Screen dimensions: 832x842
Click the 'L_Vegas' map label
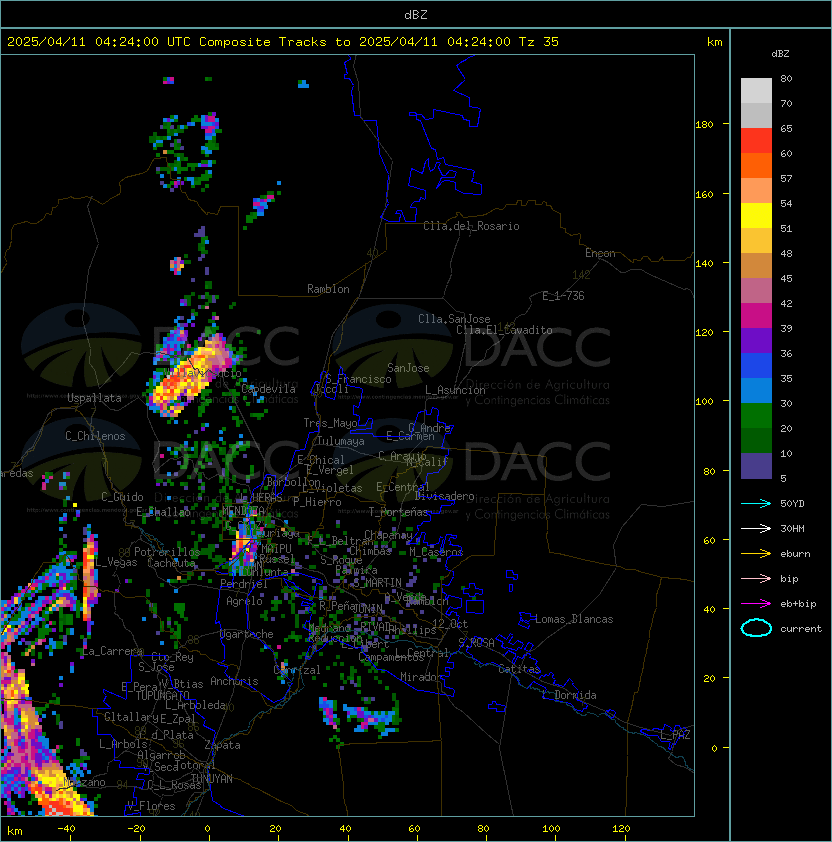click(116, 562)
